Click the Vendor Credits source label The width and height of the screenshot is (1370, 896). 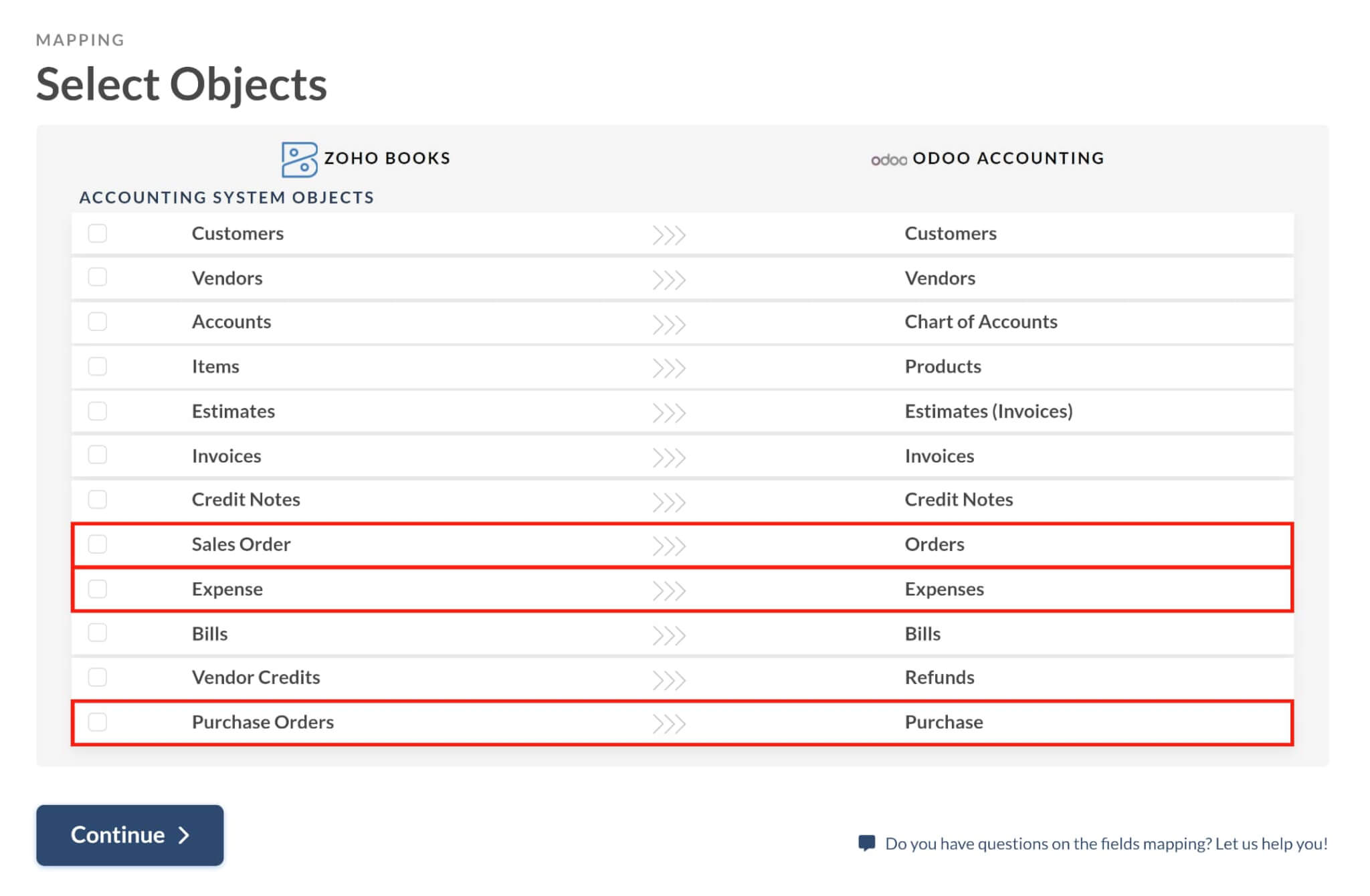[256, 677]
